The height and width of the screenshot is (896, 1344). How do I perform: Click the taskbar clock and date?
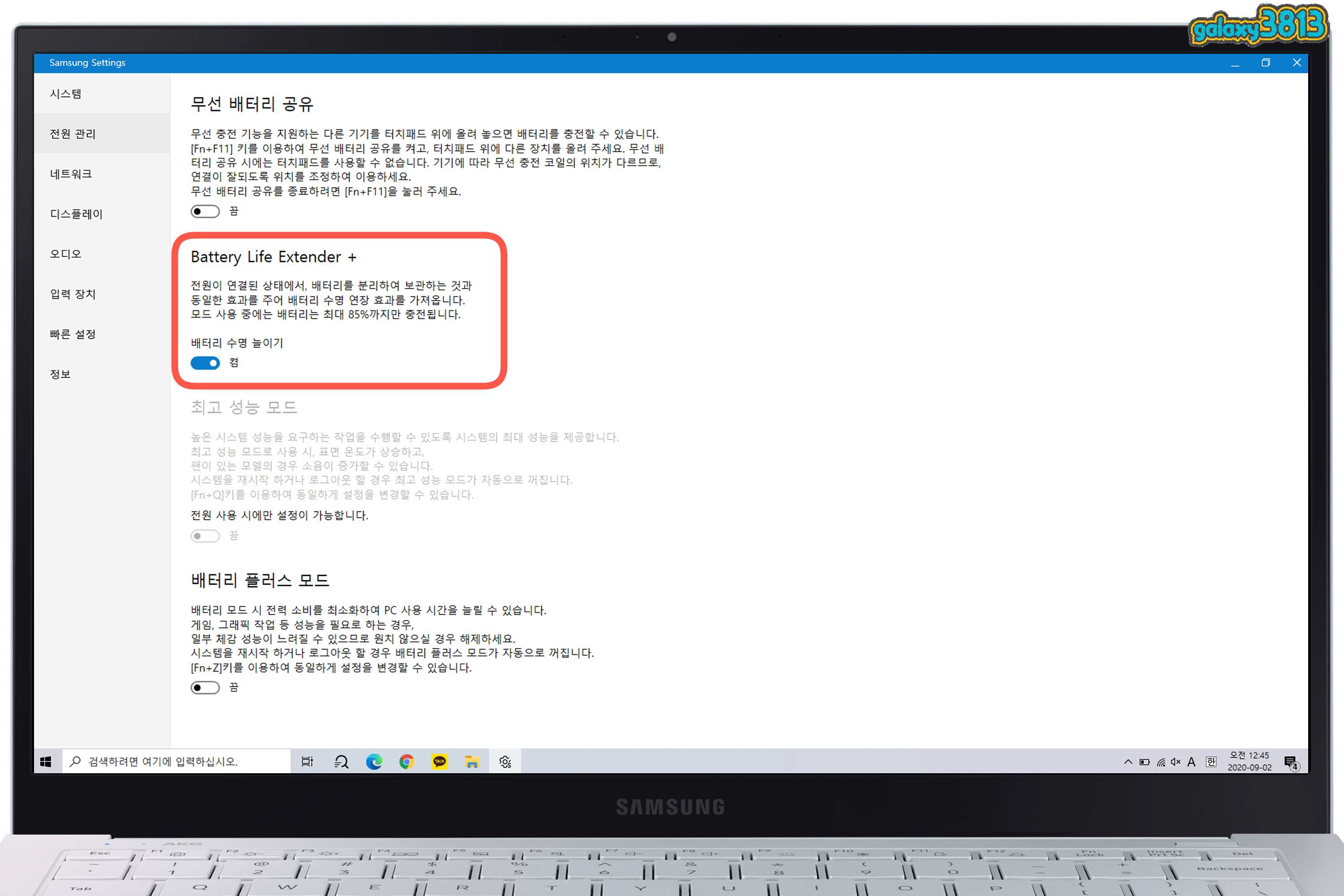1249,761
